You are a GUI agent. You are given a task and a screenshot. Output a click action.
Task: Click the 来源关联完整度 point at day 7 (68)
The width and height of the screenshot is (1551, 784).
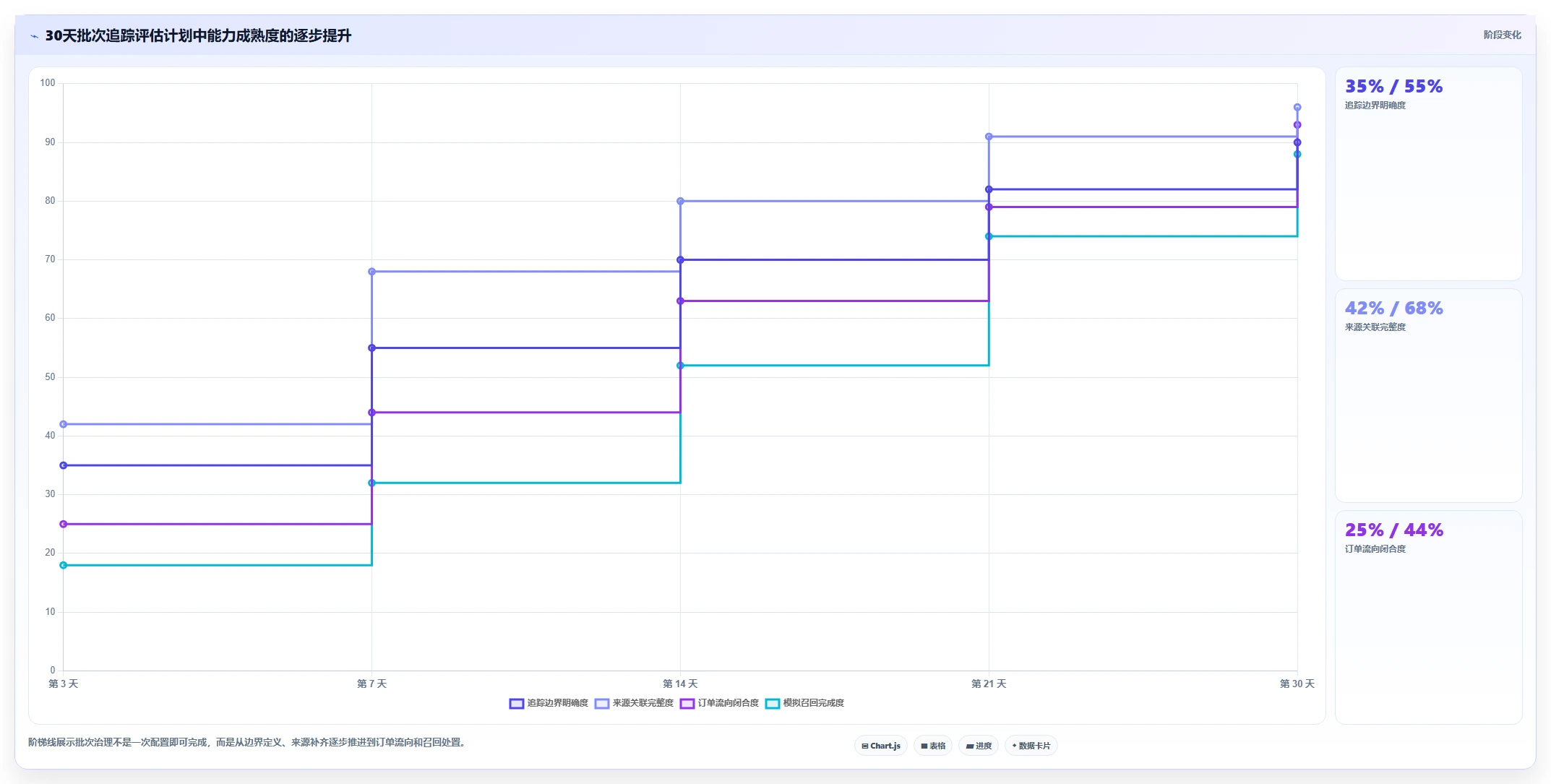pos(372,272)
